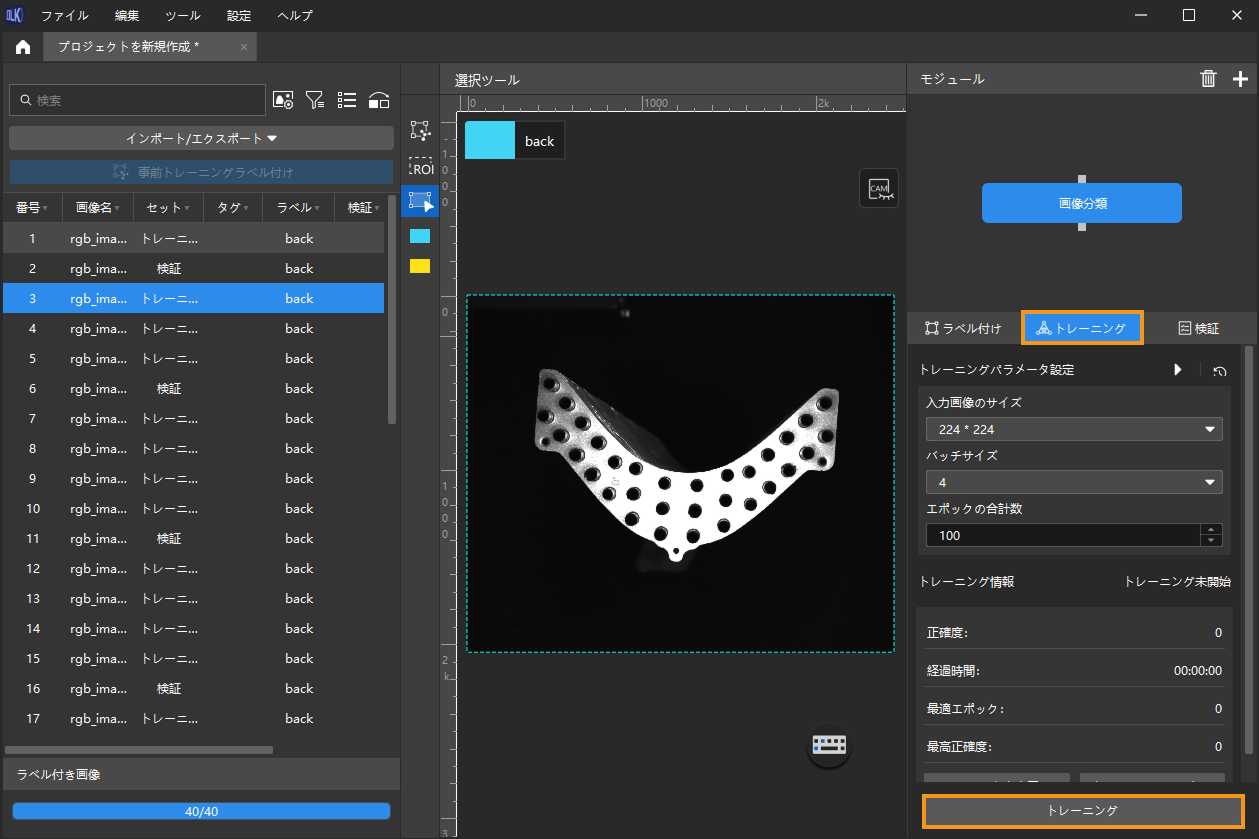Open the home tab icon
The width and height of the screenshot is (1259, 839).
tap(23, 47)
